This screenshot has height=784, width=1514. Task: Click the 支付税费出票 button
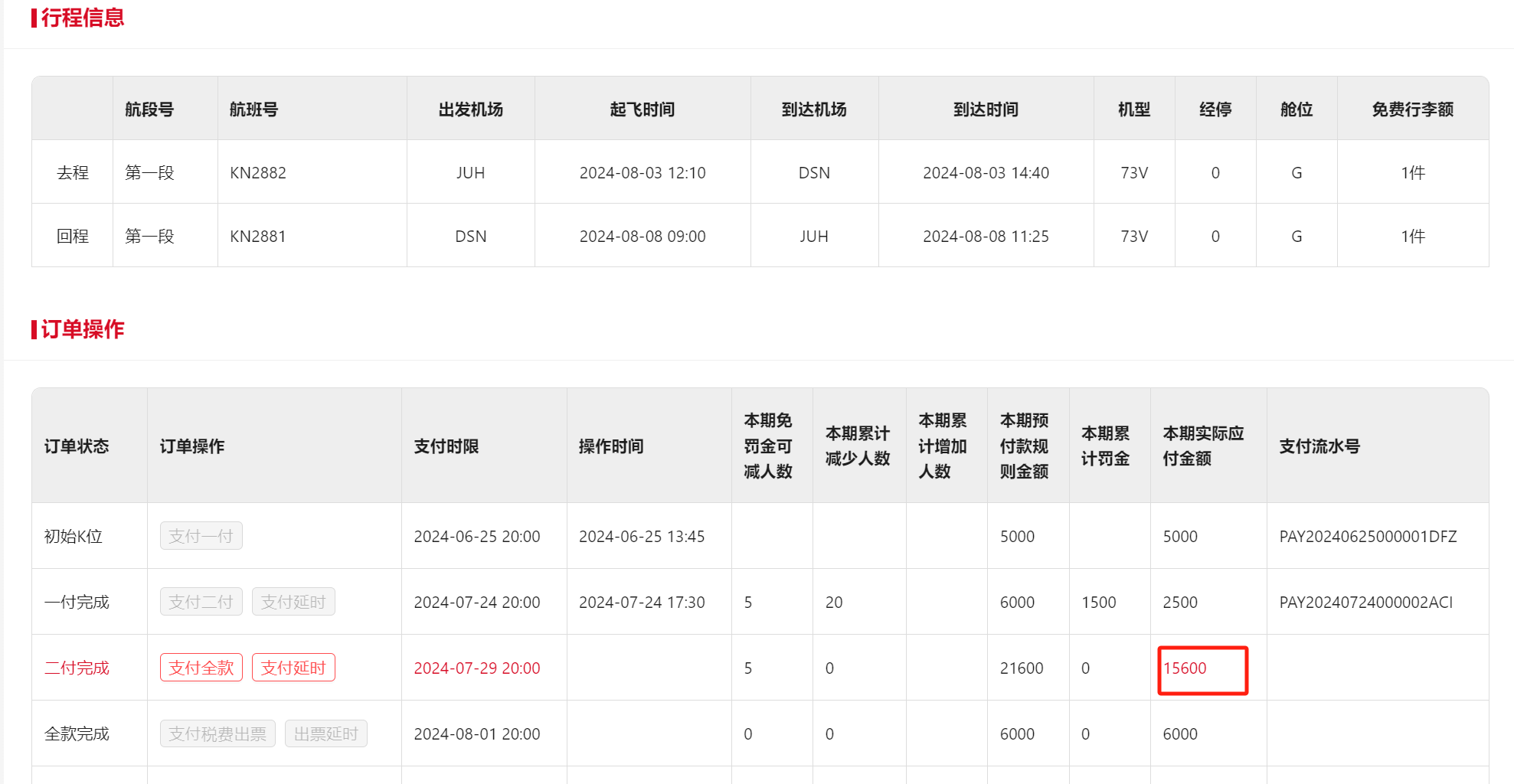pos(217,733)
